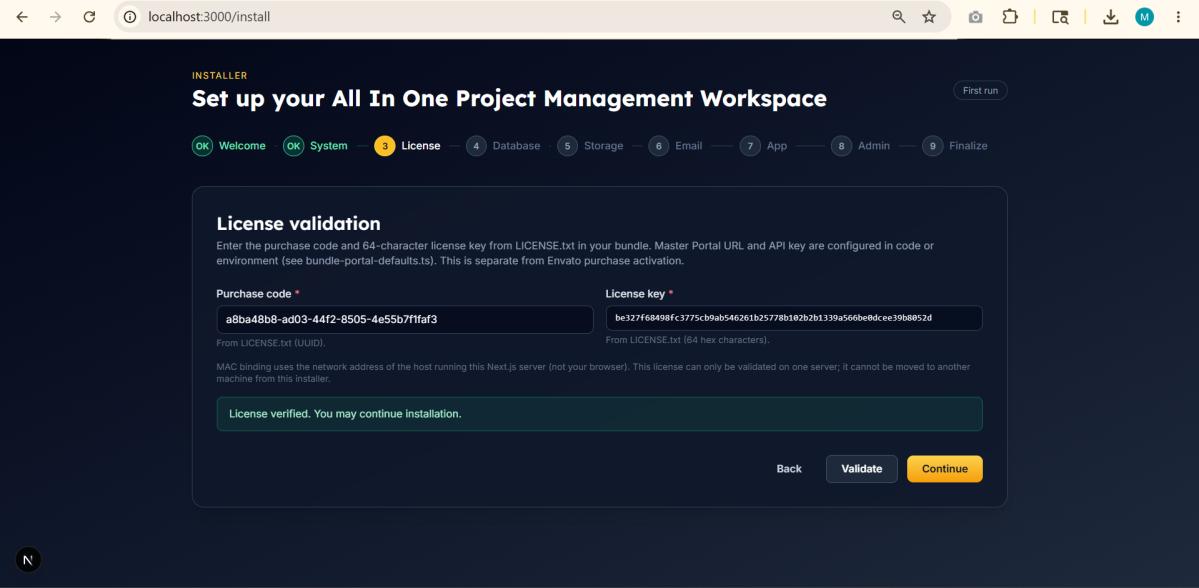Go back with browser back arrow
The image size is (1199, 588).
point(21,17)
